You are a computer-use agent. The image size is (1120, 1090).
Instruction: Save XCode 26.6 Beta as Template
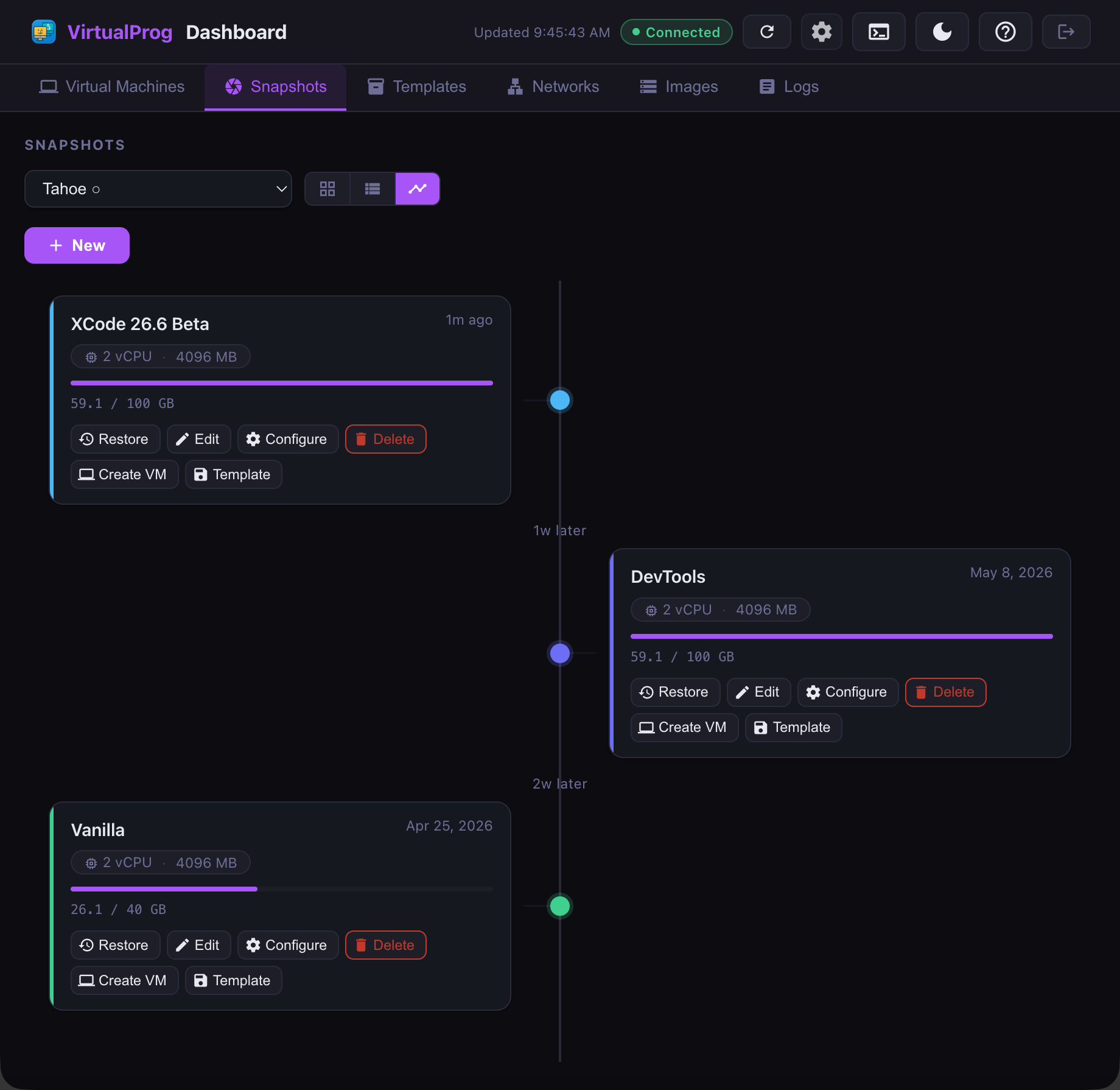coord(233,474)
